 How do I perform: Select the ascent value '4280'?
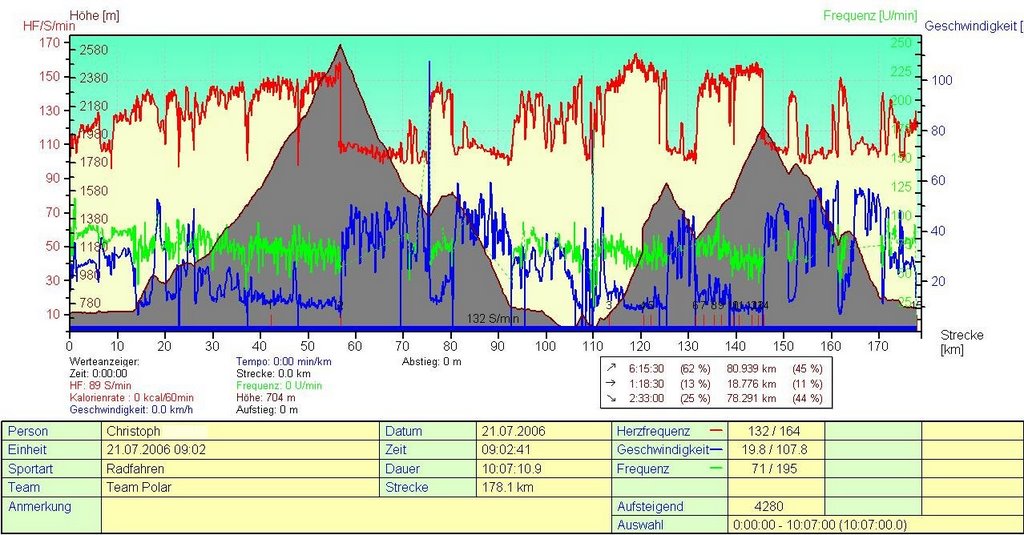(x=769, y=506)
